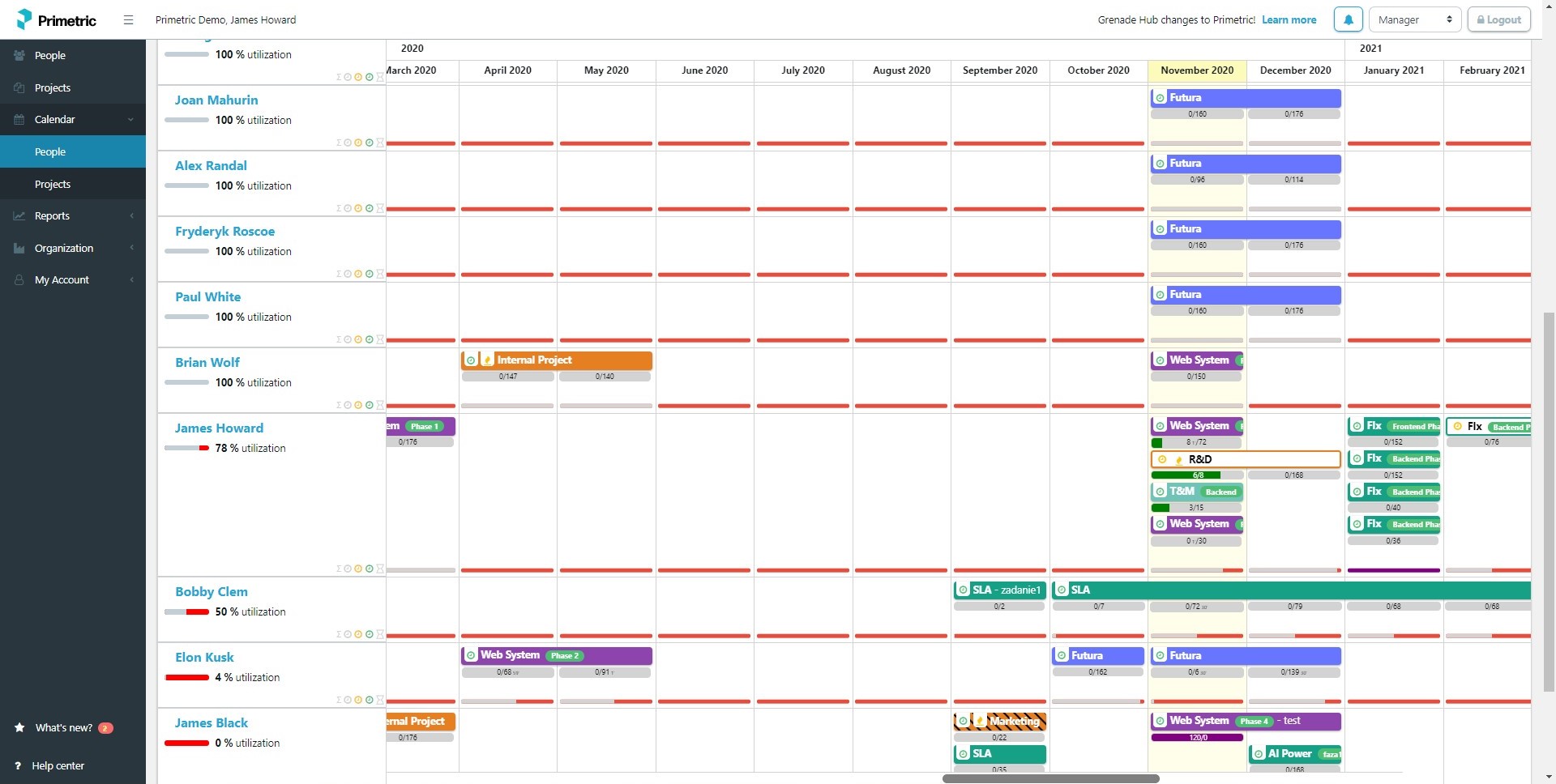Select the Web System Phase 4 - test allocation
Viewport: 1556px width, 784px height.
coord(1246,721)
